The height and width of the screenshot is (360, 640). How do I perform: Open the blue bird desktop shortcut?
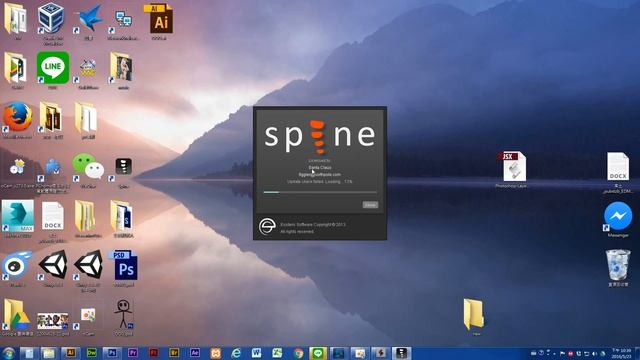88,18
